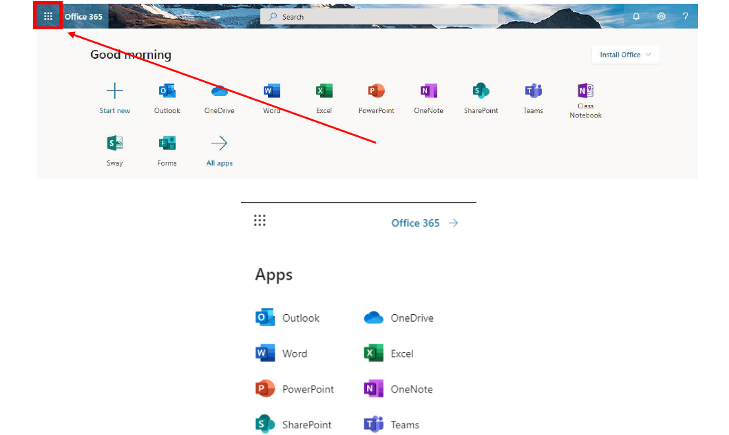The width and height of the screenshot is (729, 435).
Task: Open OneDrive from the top app row
Action: pyautogui.click(x=219, y=98)
